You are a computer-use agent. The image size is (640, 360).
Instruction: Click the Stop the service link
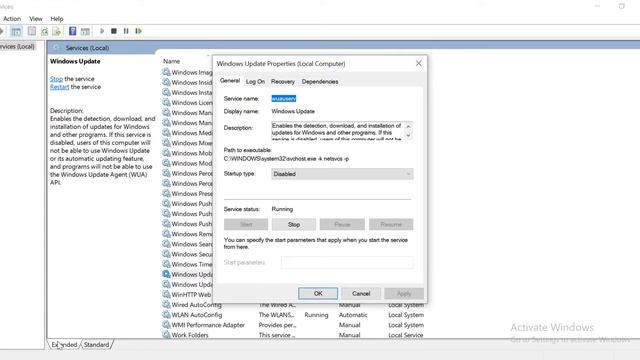click(x=56, y=79)
